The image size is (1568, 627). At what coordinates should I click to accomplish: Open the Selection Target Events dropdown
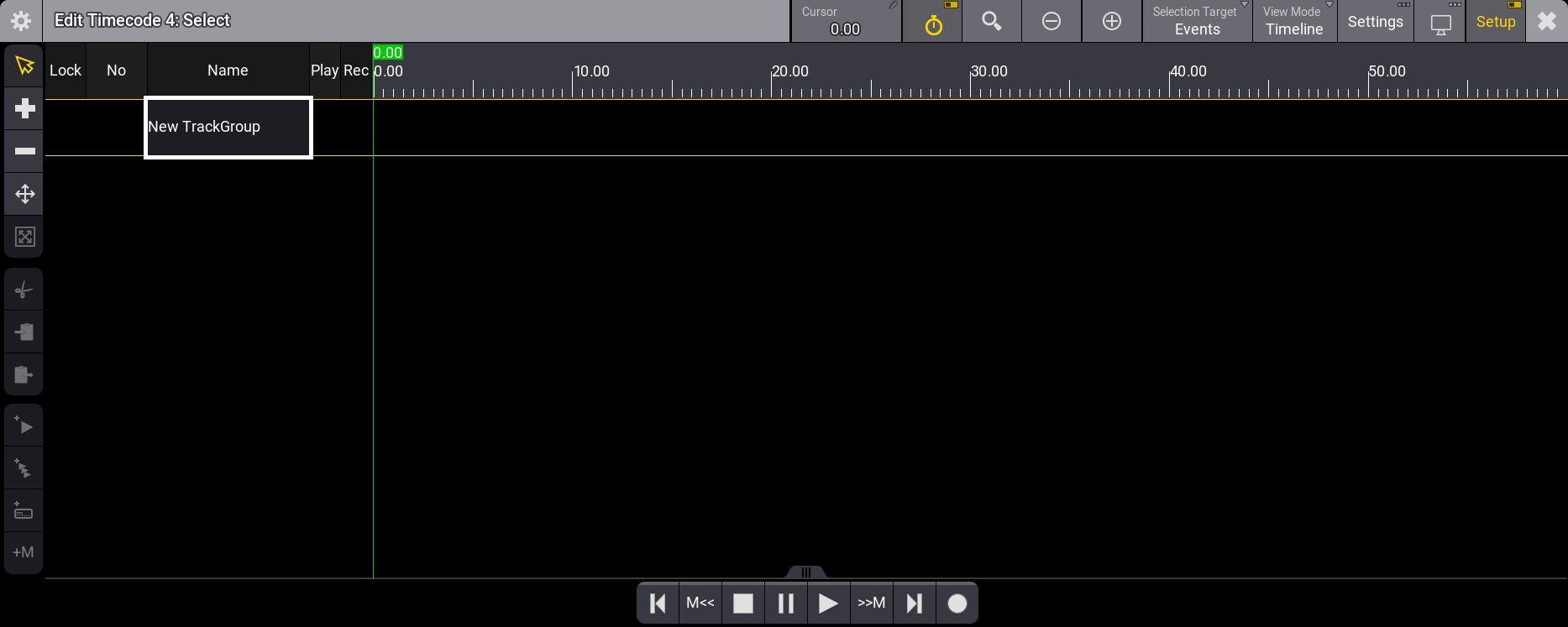1197,22
